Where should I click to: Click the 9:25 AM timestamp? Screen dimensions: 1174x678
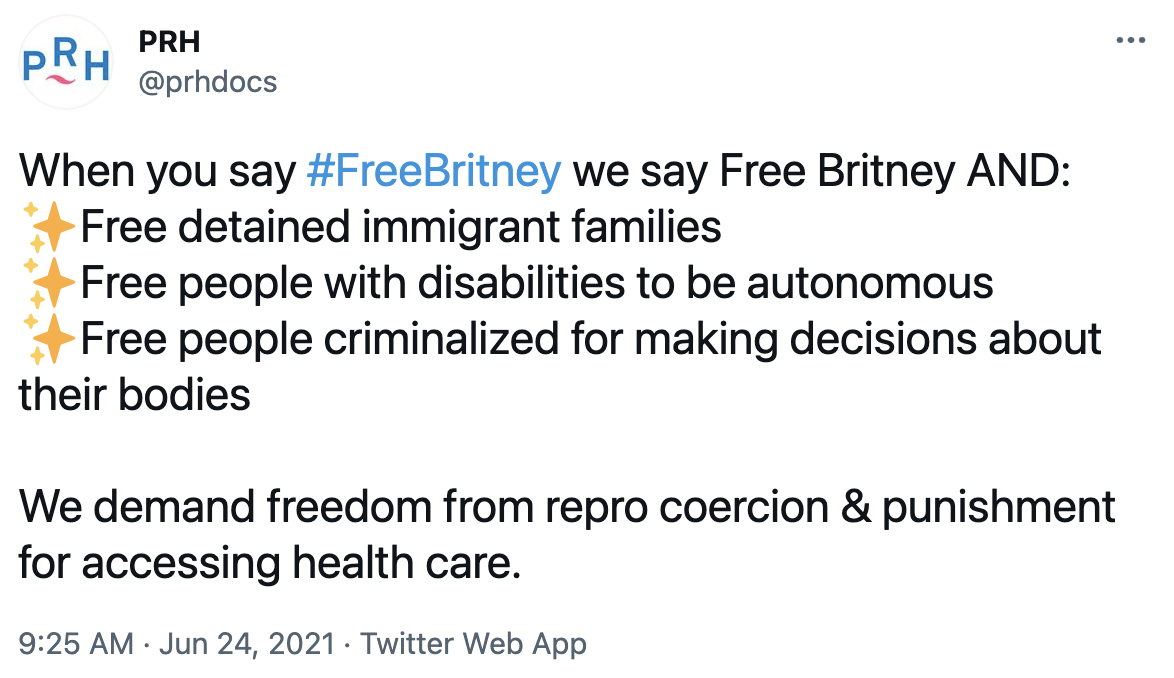75,643
